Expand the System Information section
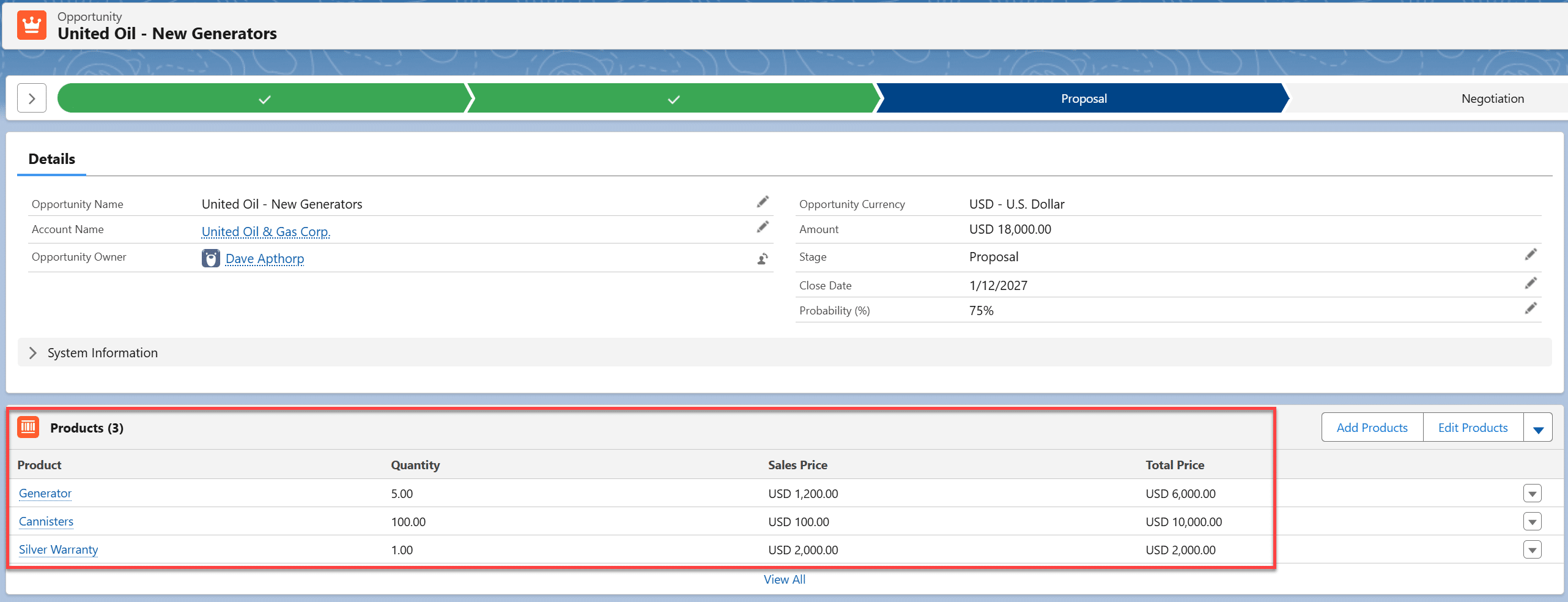Viewport: 1568px width, 602px height. [x=33, y=353]
